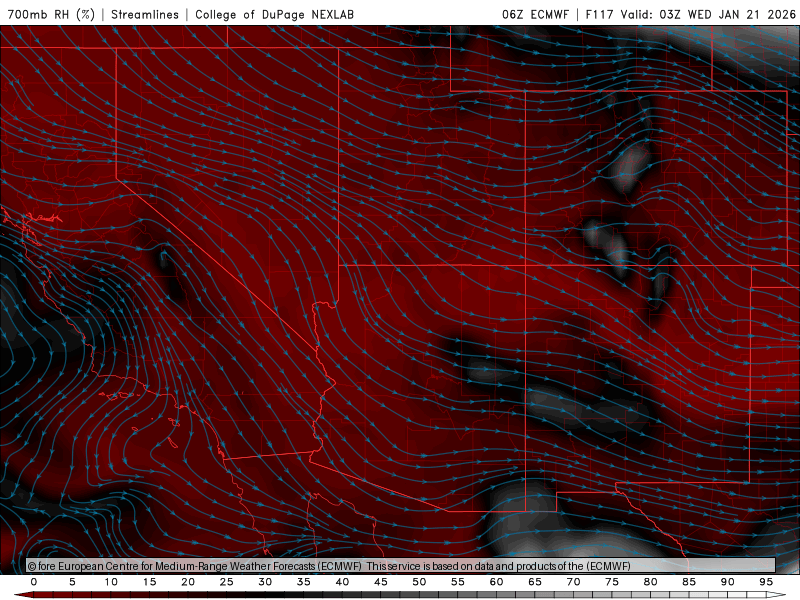Click the "95" color scale label
Viewport: 800px width, 600px height.
pyautogui.click(x=766, y=582)
